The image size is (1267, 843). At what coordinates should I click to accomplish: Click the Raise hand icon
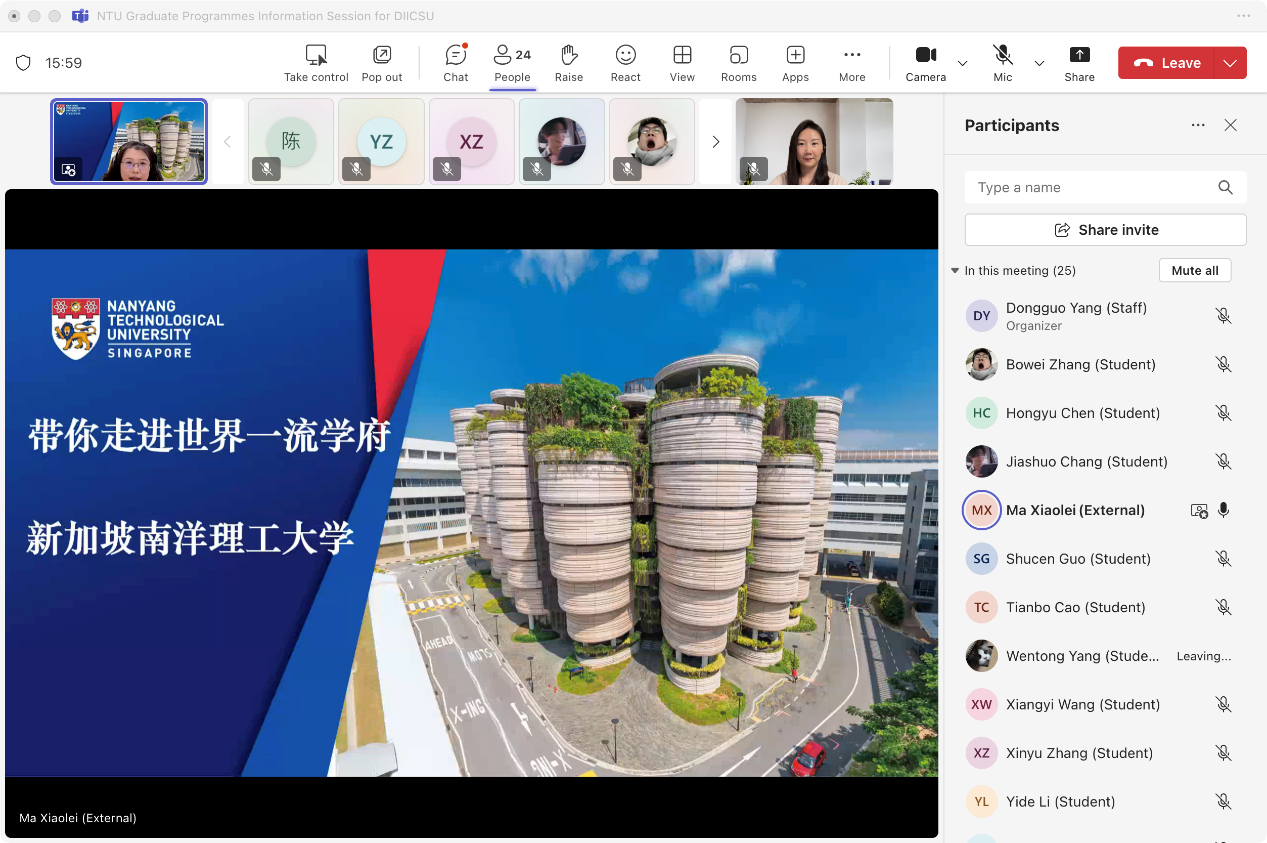click(569, 63)
